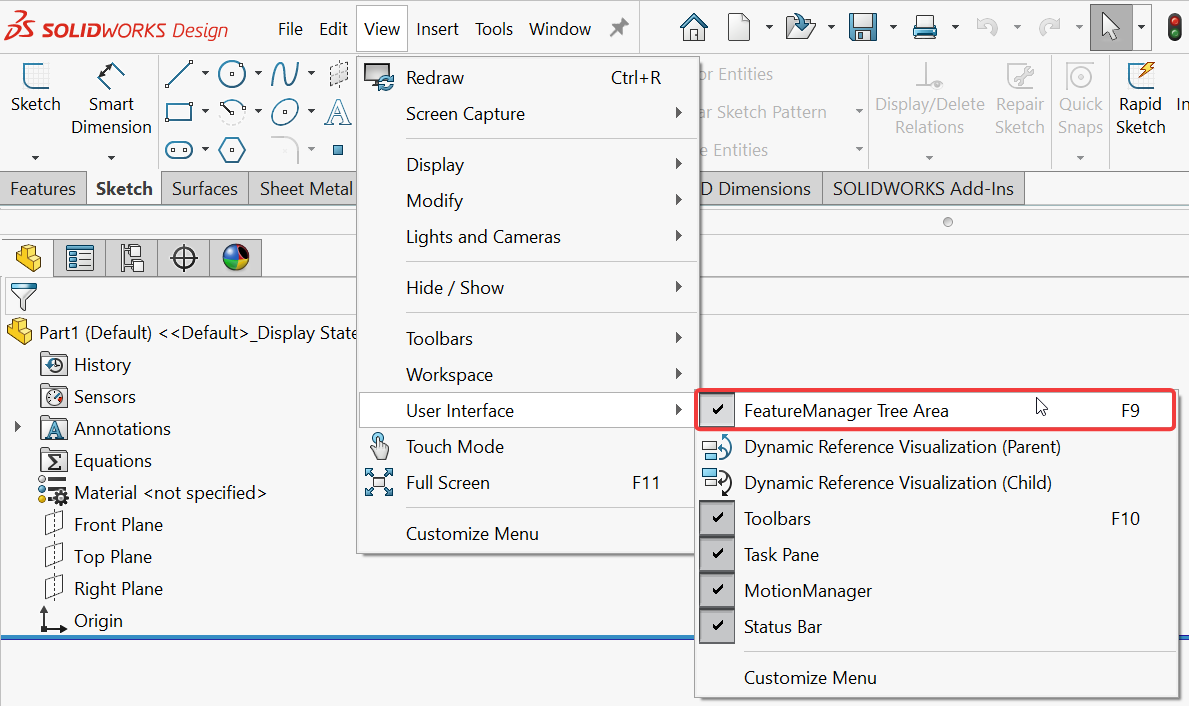Select the Line sketch tool

click(179, 74)
